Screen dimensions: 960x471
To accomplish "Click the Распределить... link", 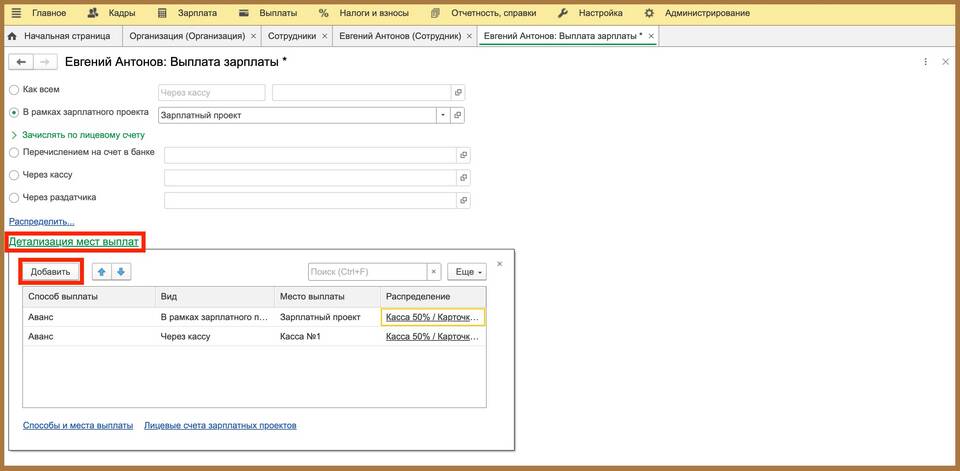I will pyautogui.click(x=42, y=222).
